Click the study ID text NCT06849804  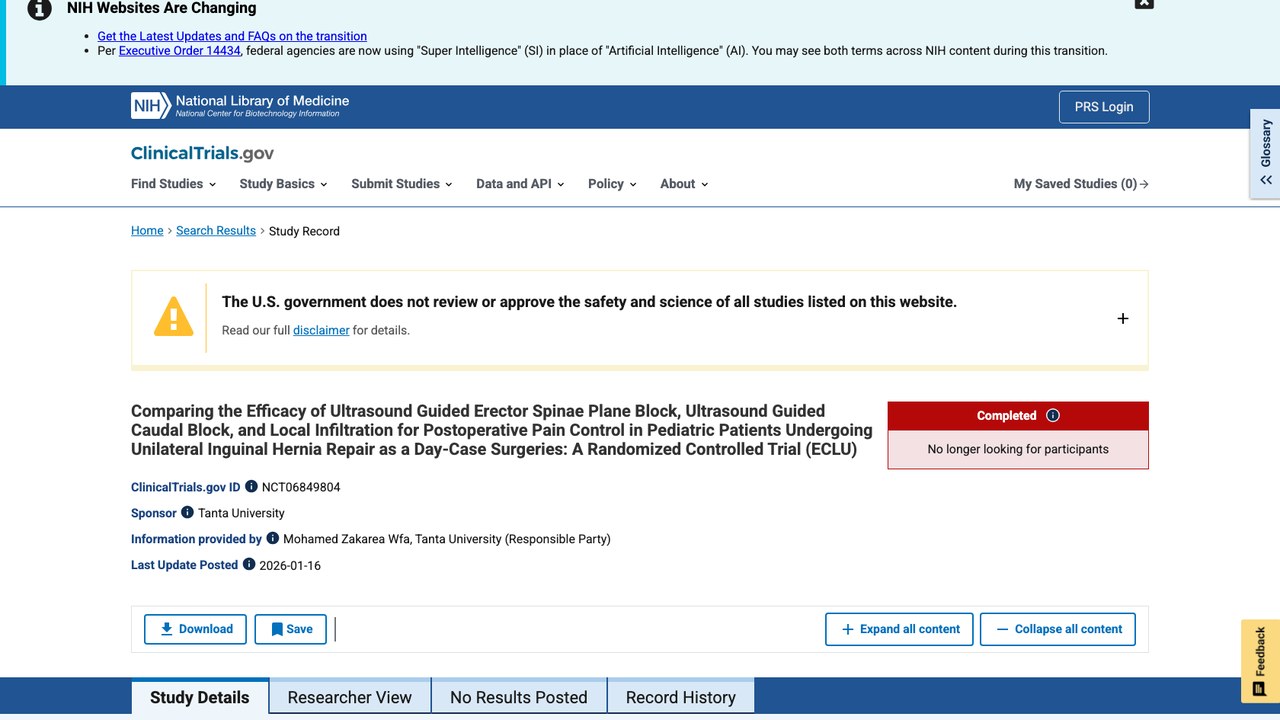(x=301, y=488)
